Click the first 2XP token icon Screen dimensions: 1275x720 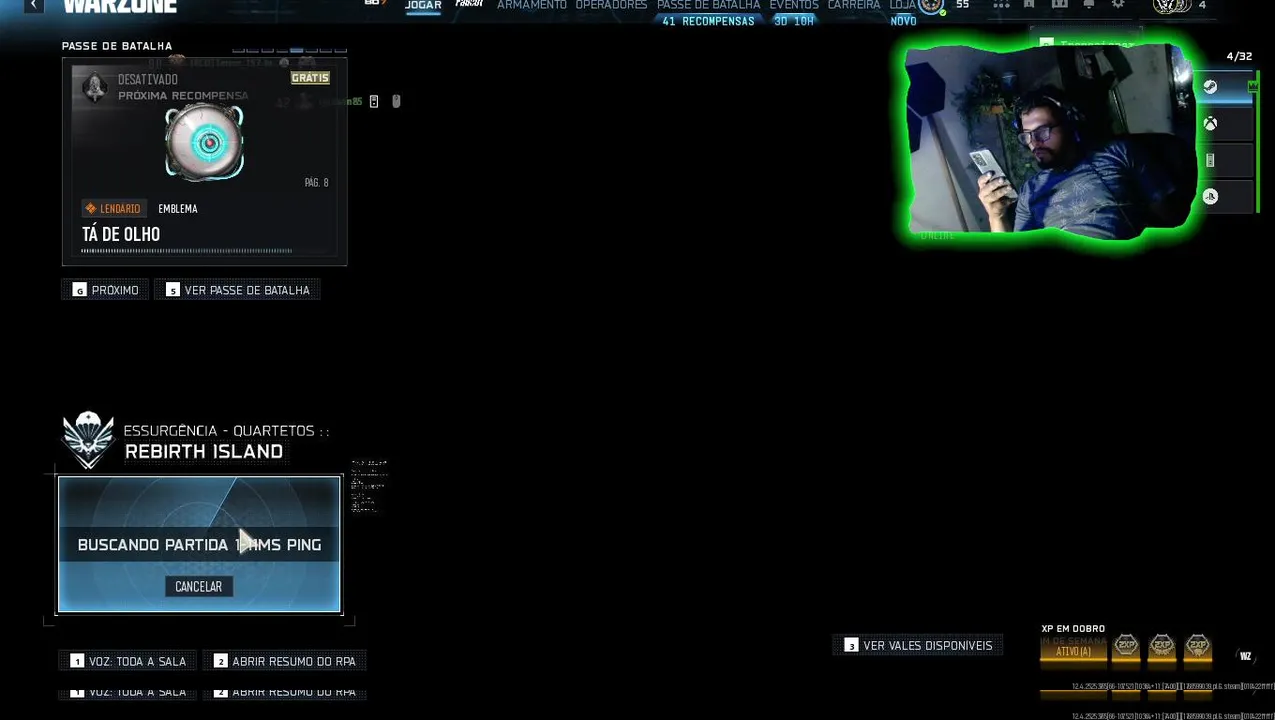click(x=1126, y=646)
